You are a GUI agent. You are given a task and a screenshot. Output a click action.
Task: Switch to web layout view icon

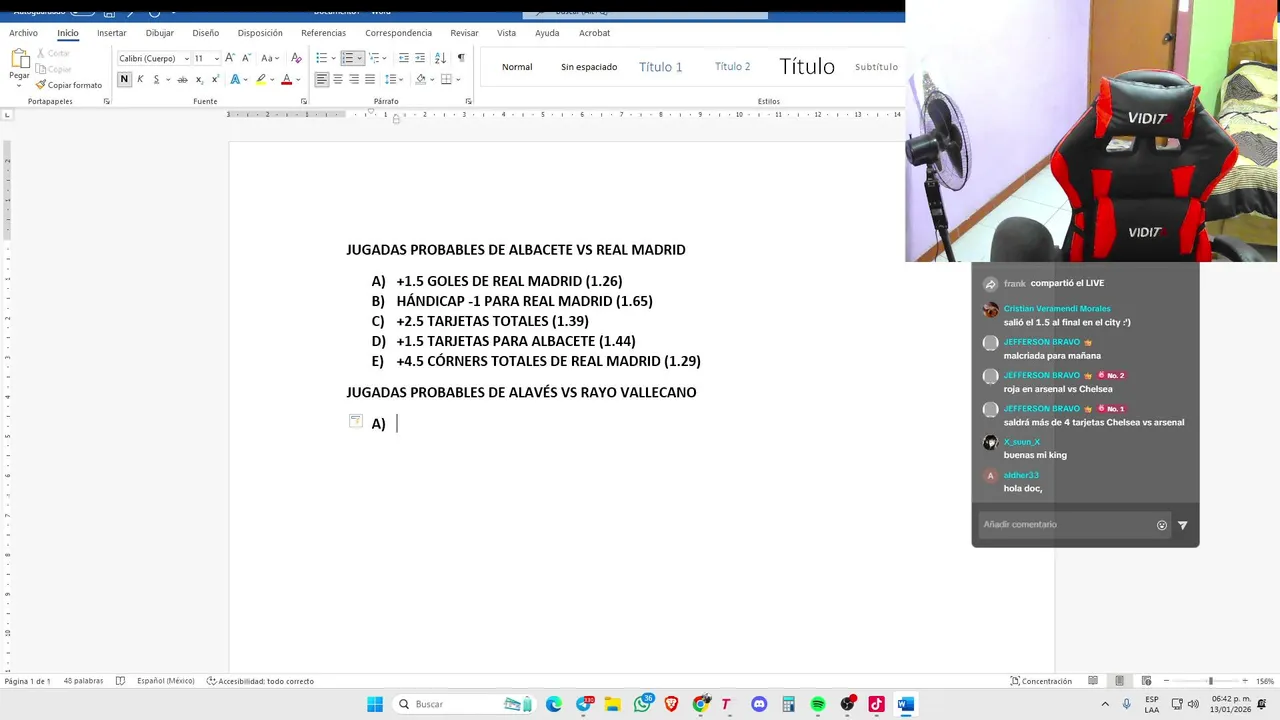click(x=1146, y=681)
